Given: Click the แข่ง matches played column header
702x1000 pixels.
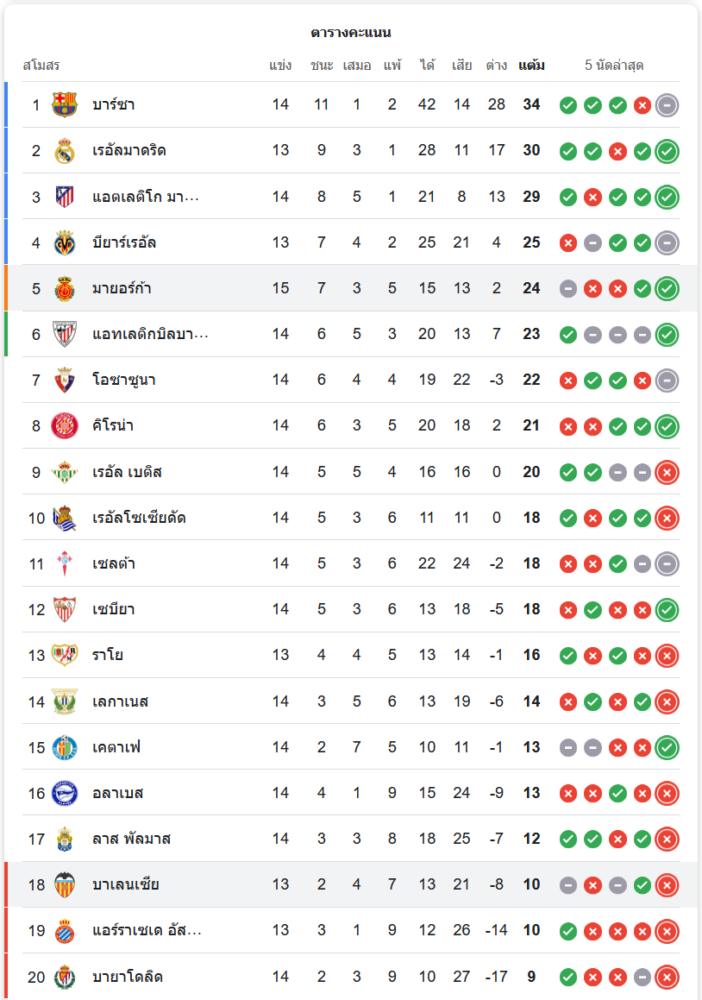Looking at the screenshot, I should click(x=280, y=66).
